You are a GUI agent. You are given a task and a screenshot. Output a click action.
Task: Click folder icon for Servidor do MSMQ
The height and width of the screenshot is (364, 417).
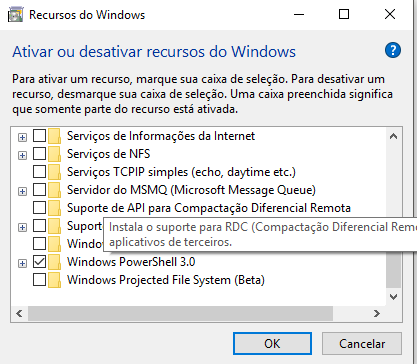coord(54,190)
